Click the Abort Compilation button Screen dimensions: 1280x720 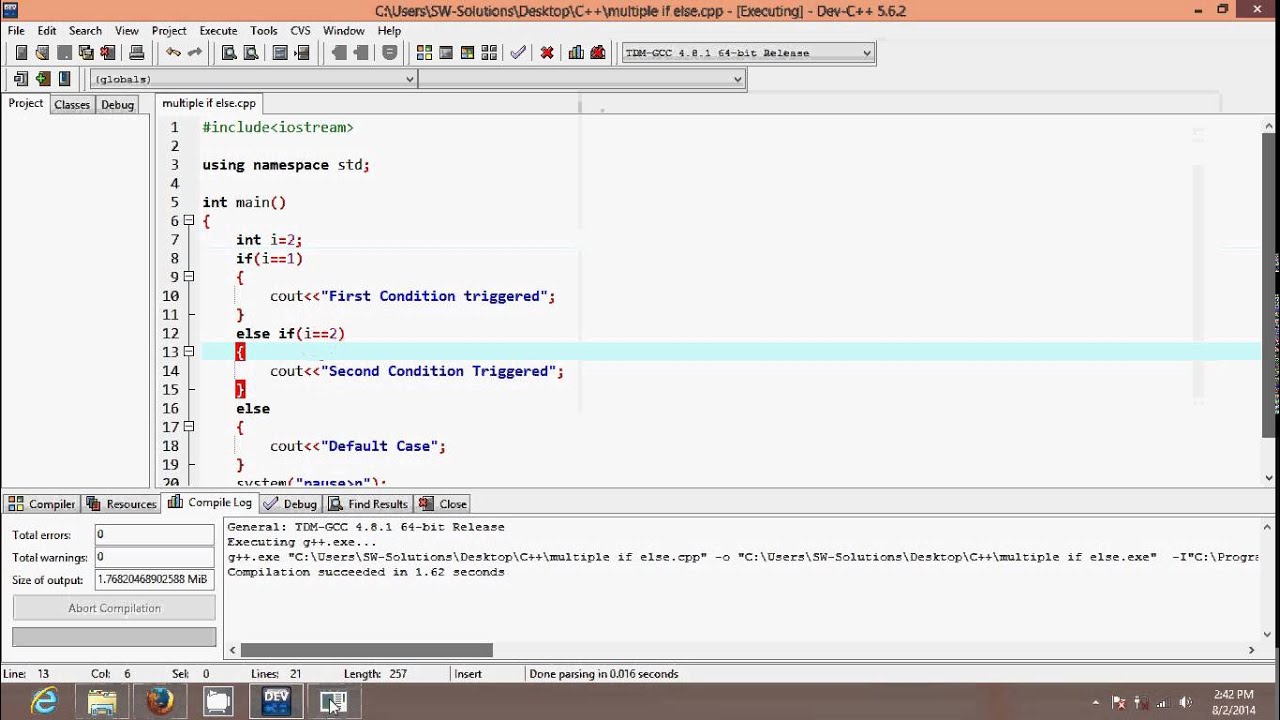(x=114, y=608)
